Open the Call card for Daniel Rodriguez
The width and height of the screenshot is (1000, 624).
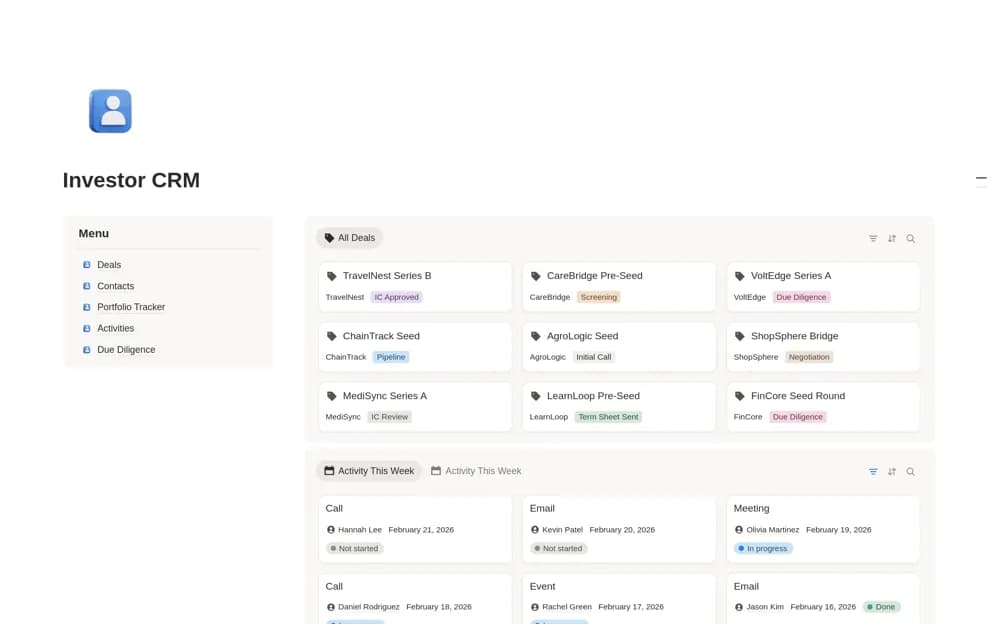pyautogui.click(x=415, y=599)
